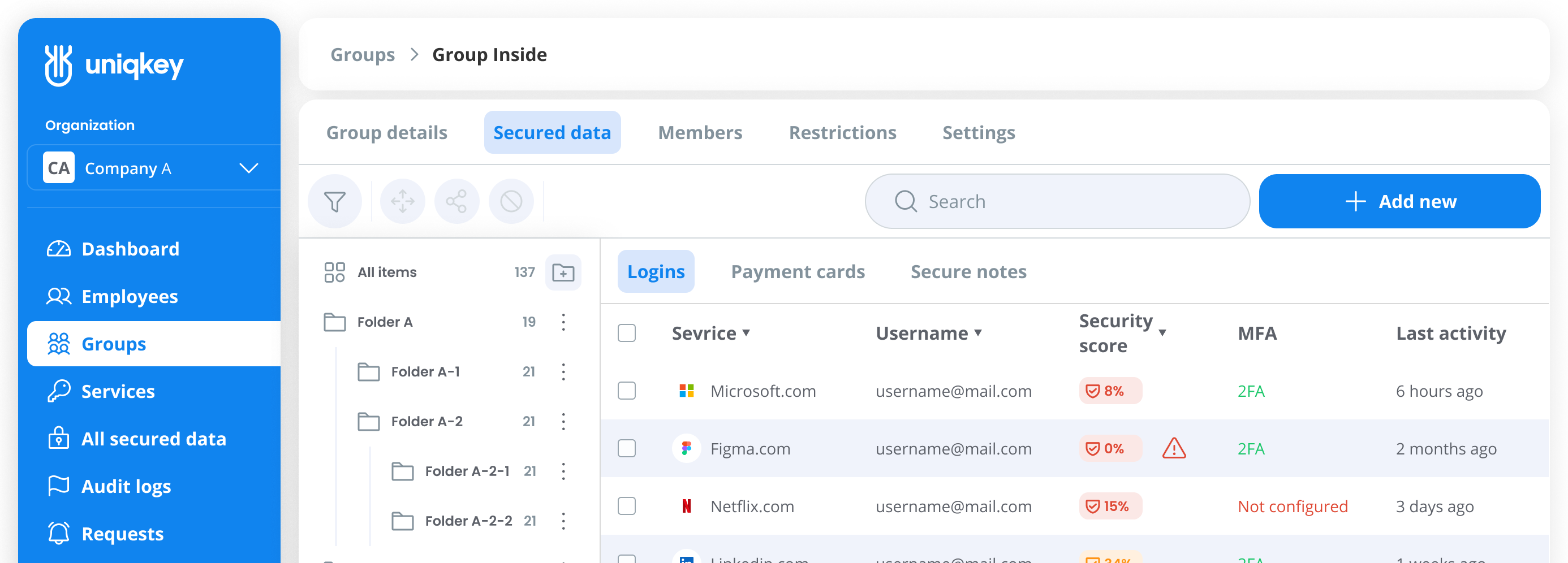Viewport: 1568px width, 563px height.
Task: Open Folder A three-dot menu
Action: (x=563, y=322)
